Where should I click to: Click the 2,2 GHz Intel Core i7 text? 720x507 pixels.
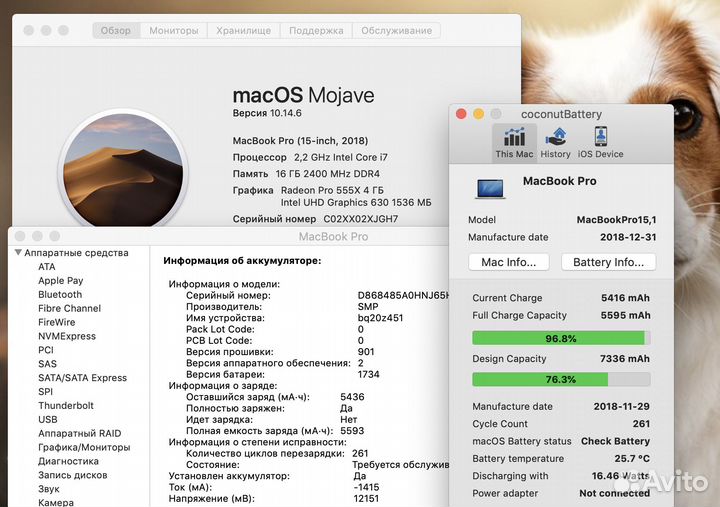[341, 157]
